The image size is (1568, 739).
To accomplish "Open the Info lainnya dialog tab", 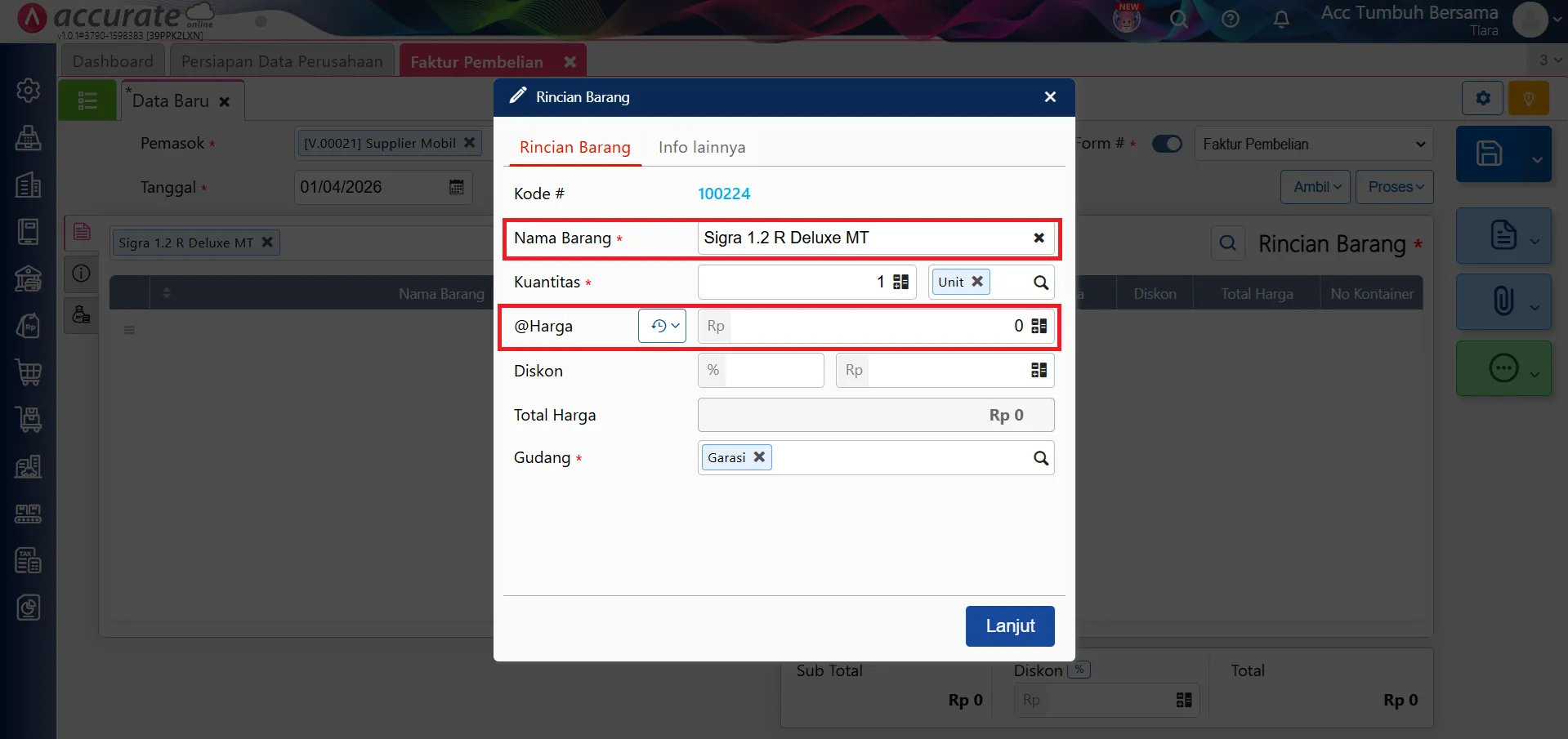I will pyautogui.click(x=702, y=147).
